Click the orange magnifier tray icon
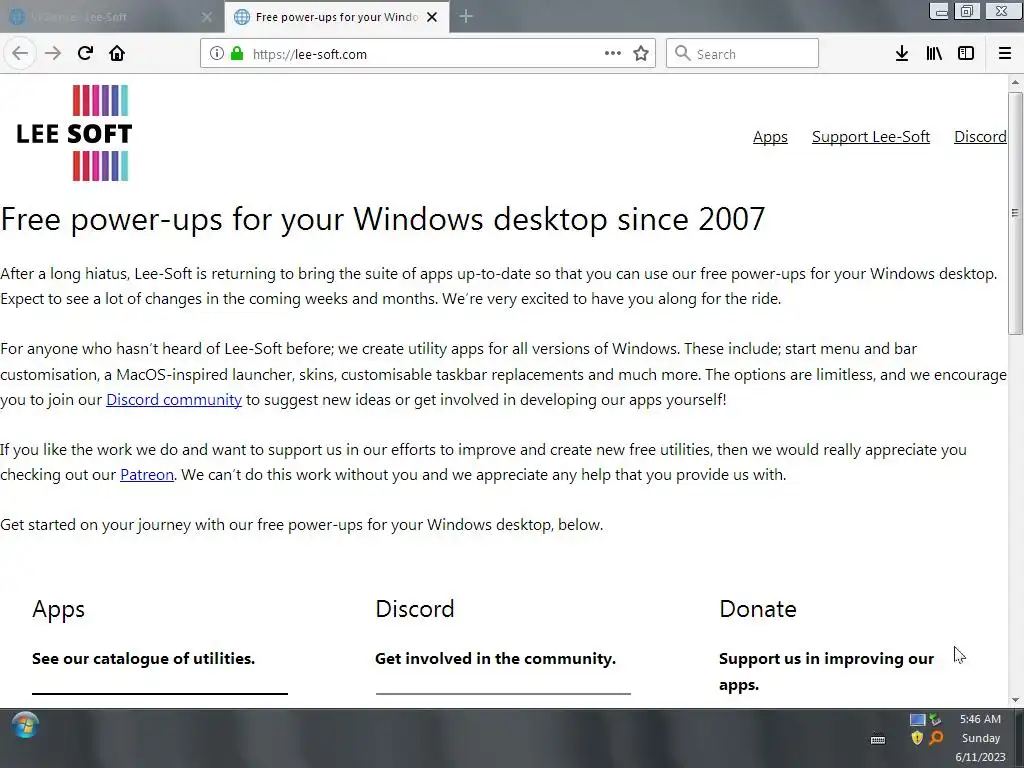The width and height of the screenshot is (1024, 768). (936, 738)
